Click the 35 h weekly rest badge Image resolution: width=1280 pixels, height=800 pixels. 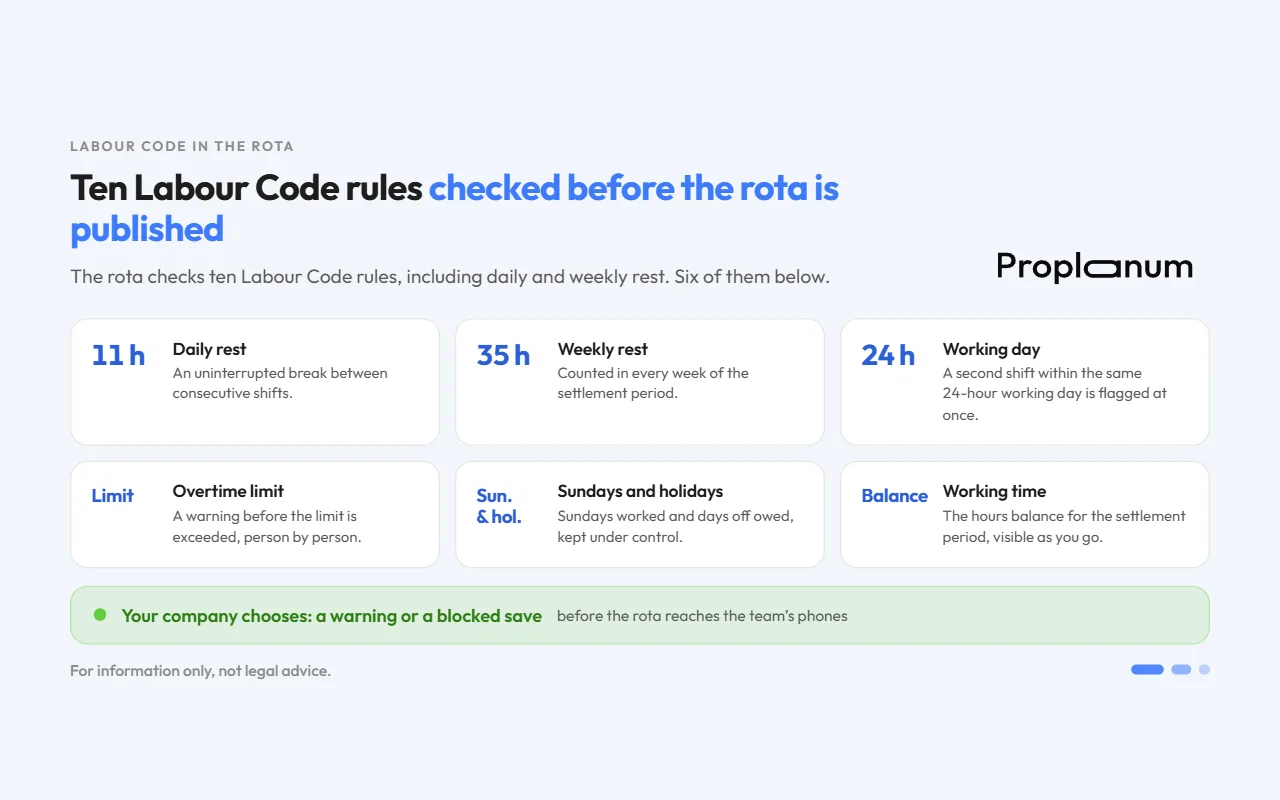[x=504, y=355]
